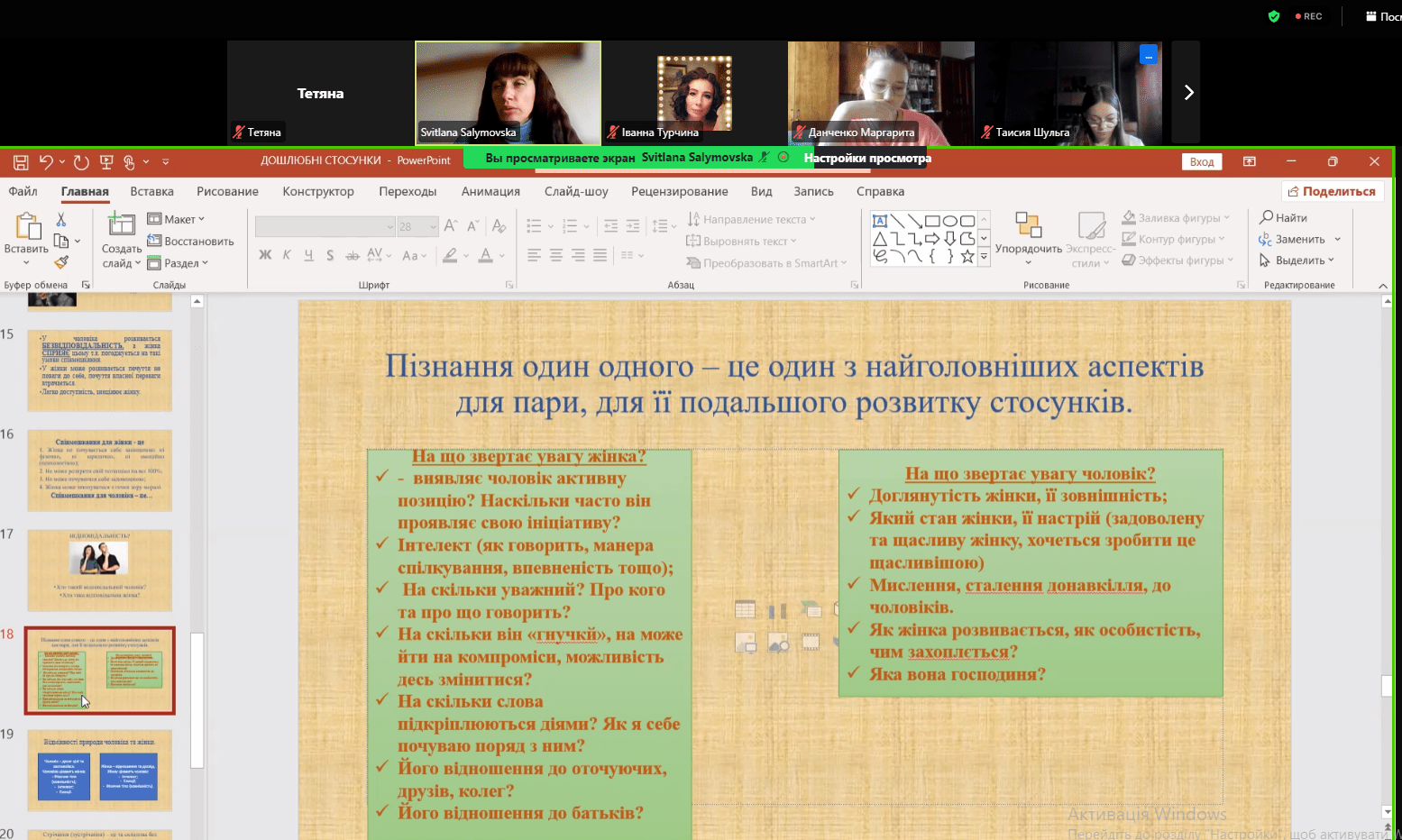Click the Вход sign-in button
The height and width of the screenshot is (840, 1402).
(1202, 161)
